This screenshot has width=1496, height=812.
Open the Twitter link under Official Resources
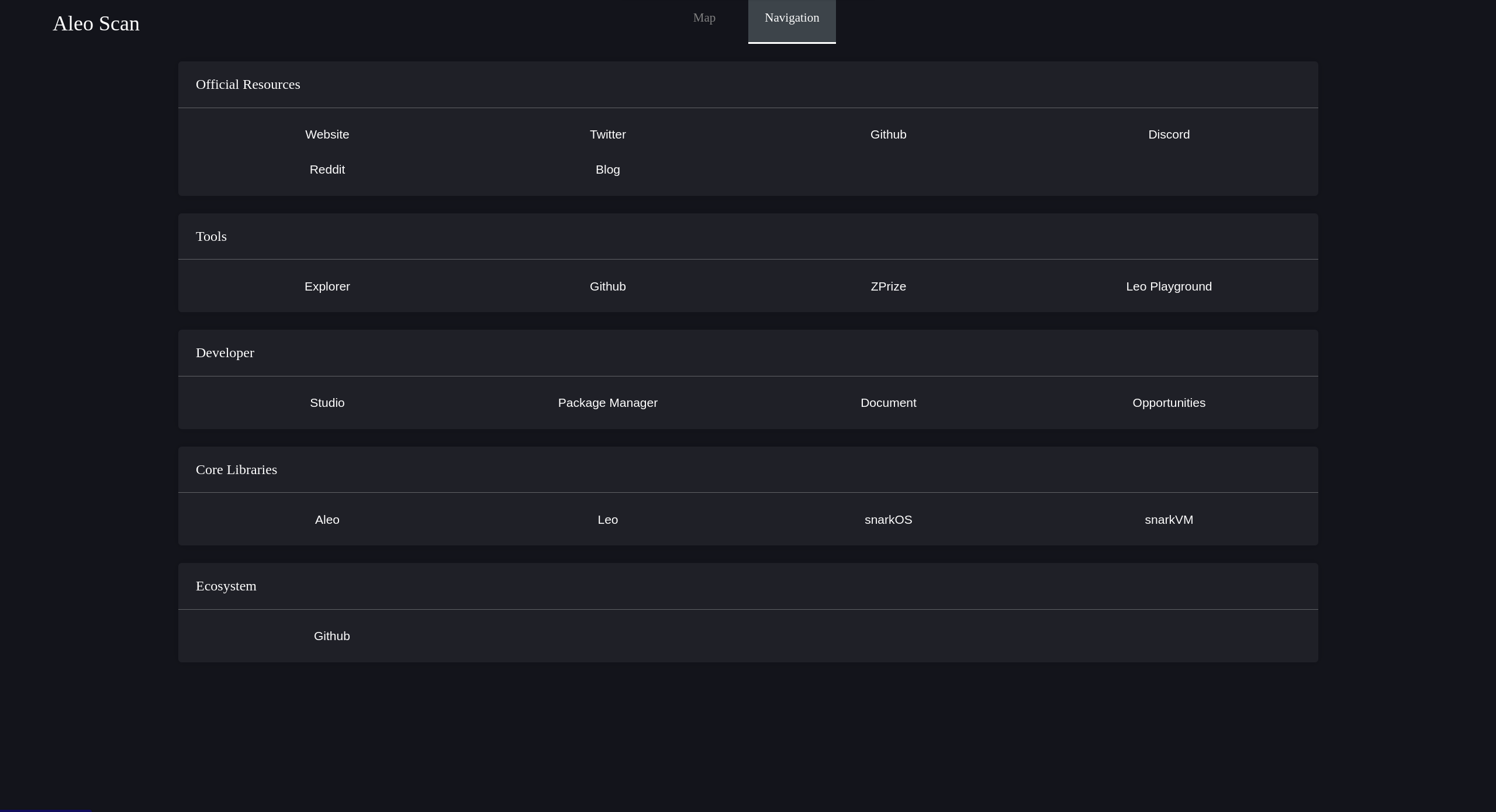click(x=607, y=134)
